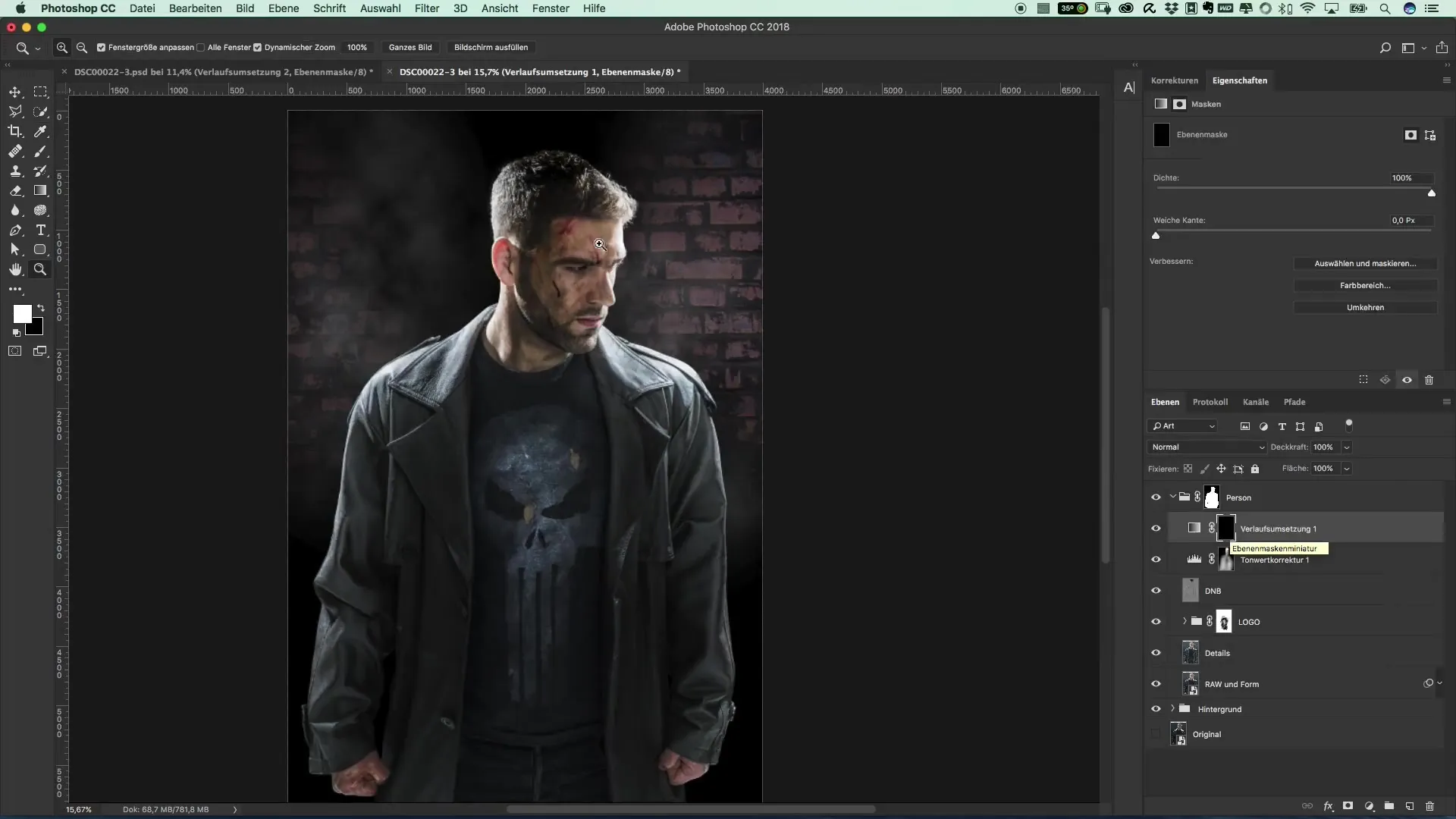Select the Crop tool
1456x819 pixels.
click(15, 131)
